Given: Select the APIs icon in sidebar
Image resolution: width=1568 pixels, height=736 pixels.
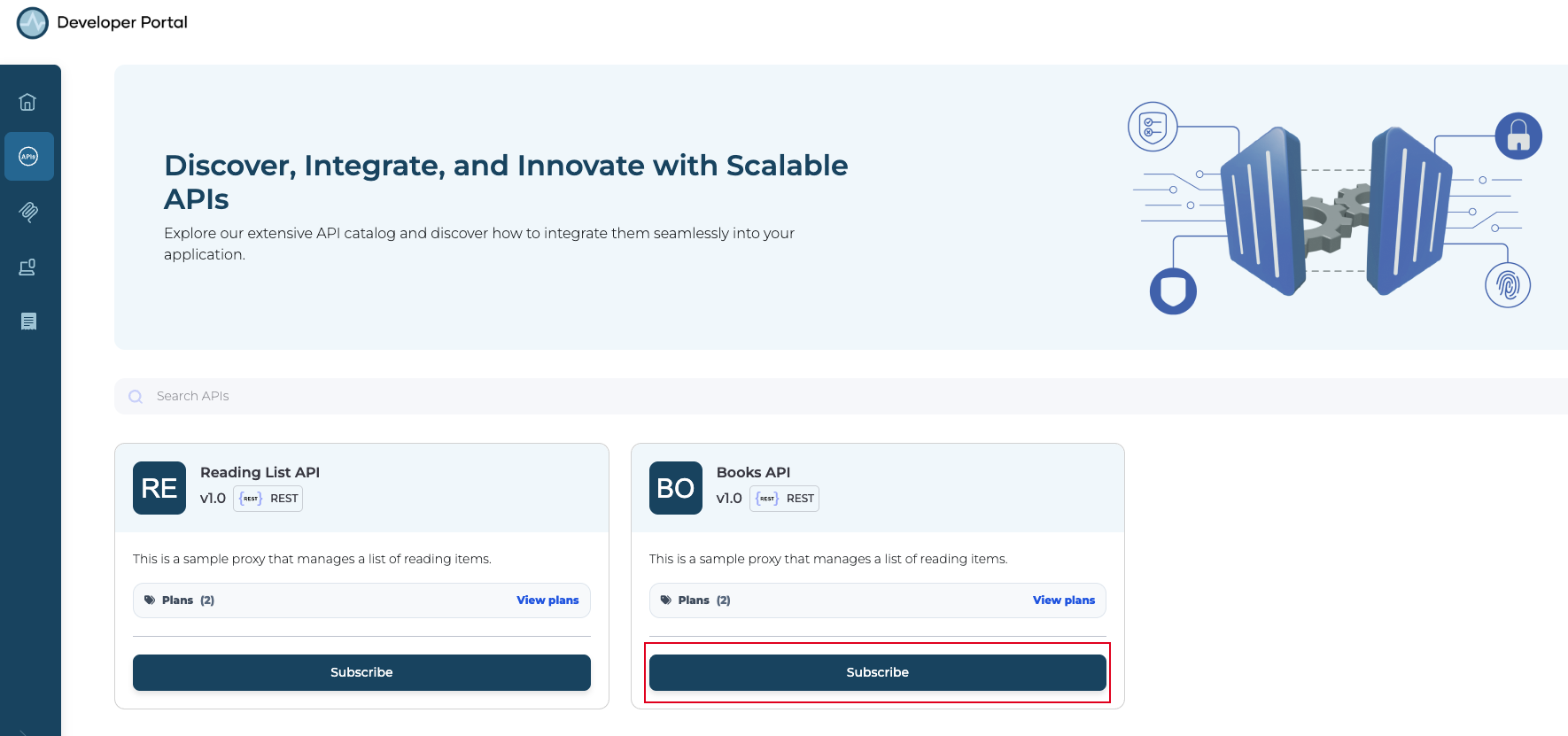Looking at the screenshot, I should (28, 157).
